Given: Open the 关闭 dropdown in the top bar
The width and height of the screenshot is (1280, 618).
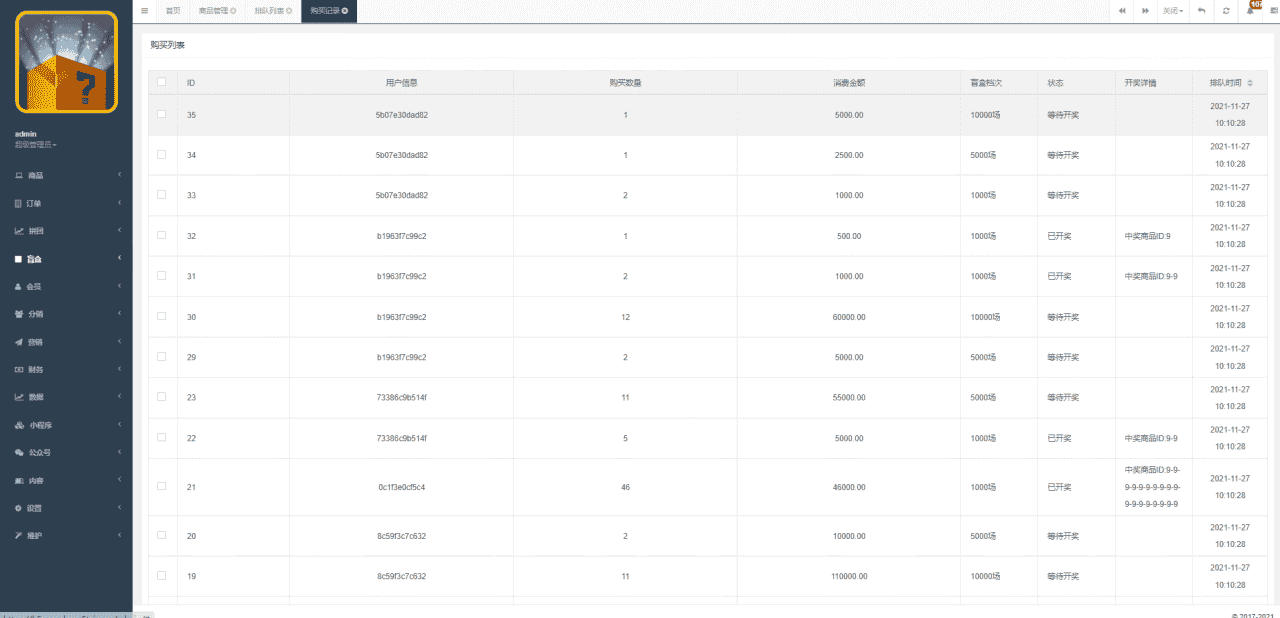Looking at the screenshot, I should coord(1173,10).
